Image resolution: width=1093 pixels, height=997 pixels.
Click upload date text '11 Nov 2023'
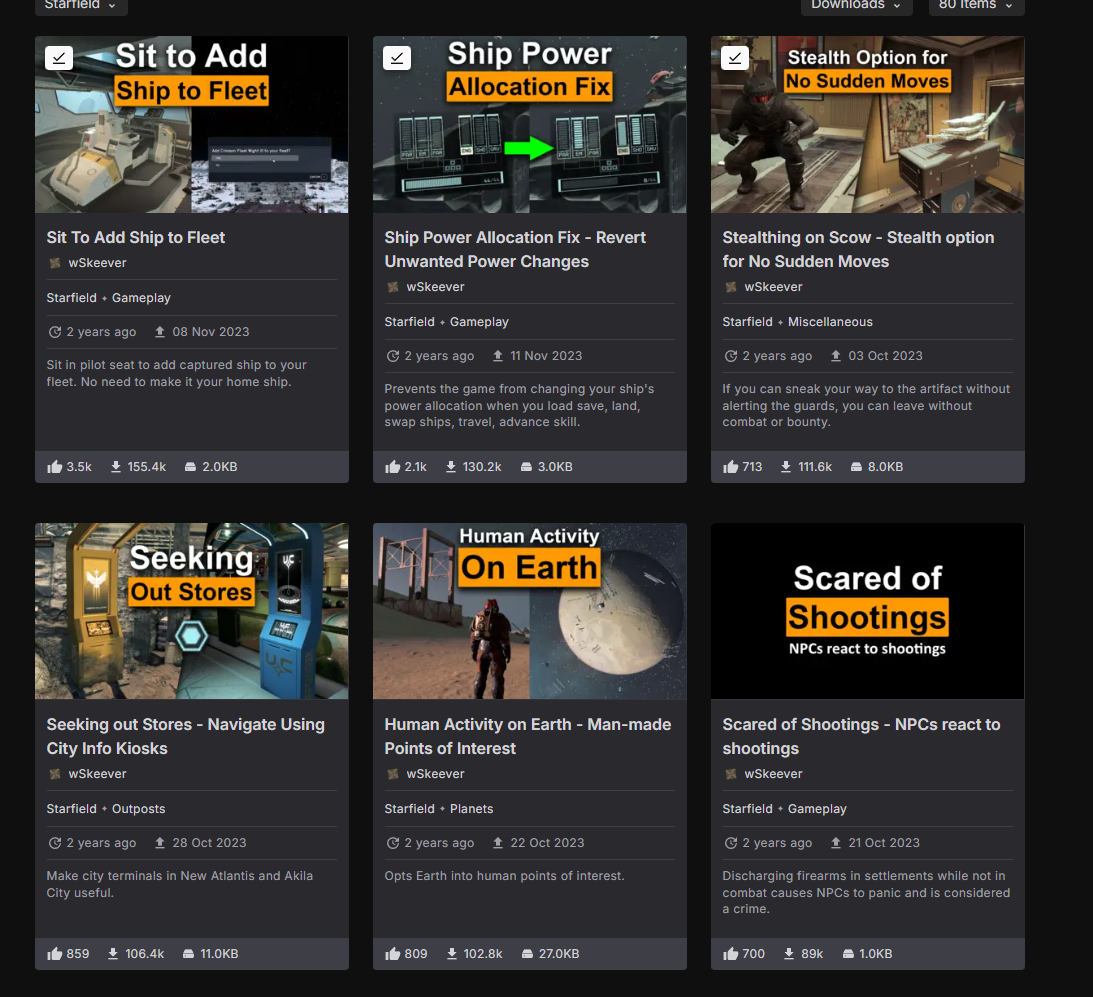click(x=546, y=356)
